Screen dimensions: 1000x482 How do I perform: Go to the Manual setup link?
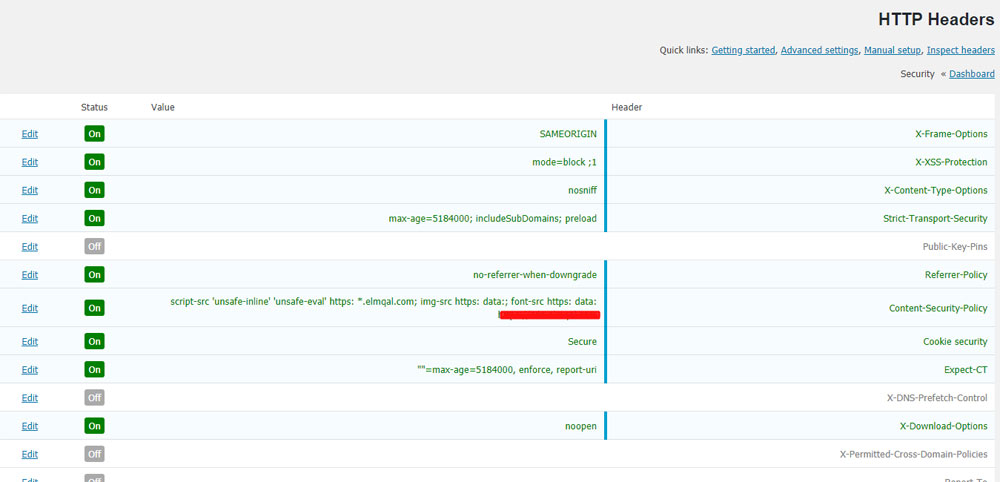(x=892, y=50)
